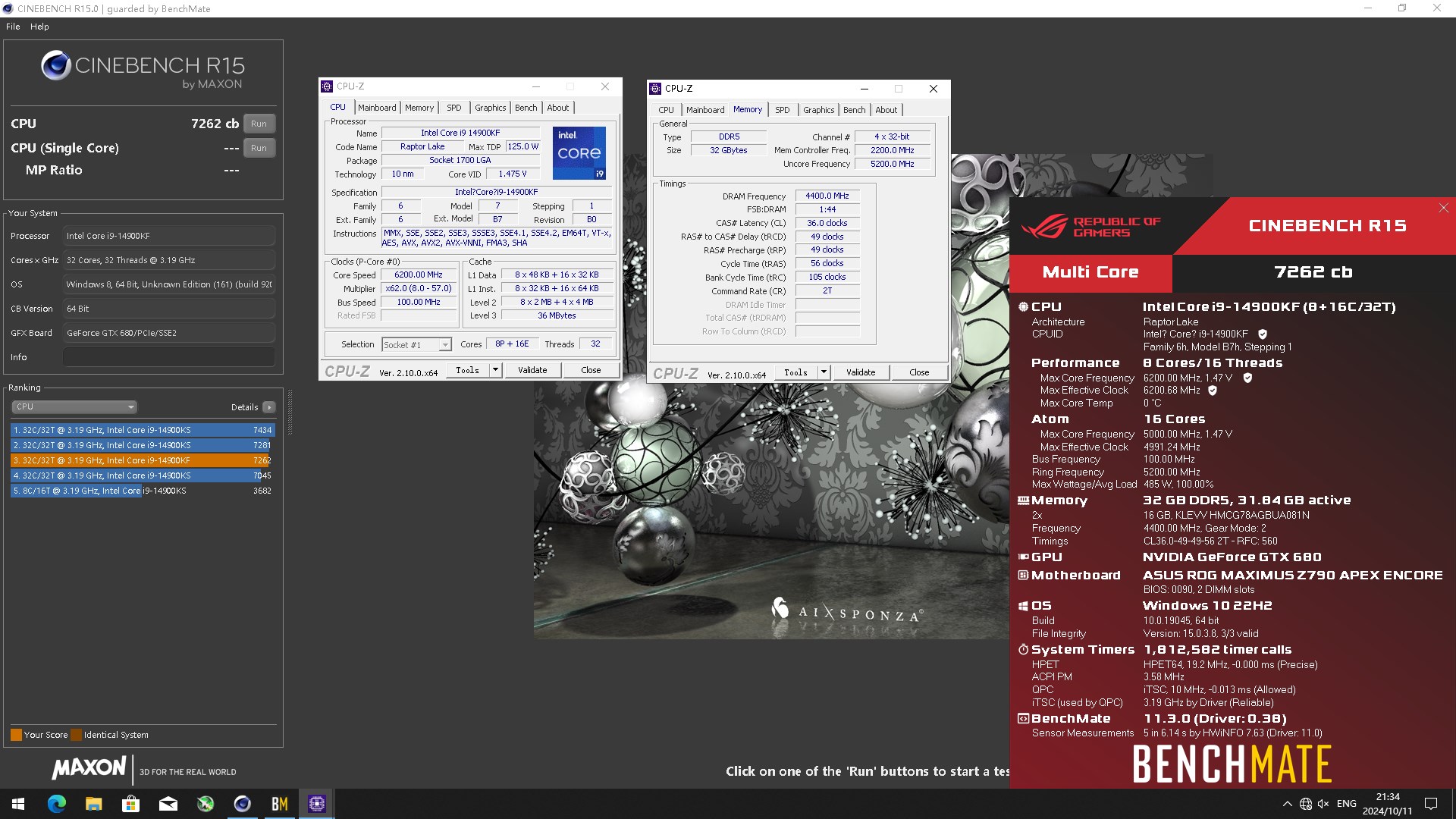This screenshot has height=819, width=1456.
Task: Click the BenchMate section icon
Action: pos(1023,719)
